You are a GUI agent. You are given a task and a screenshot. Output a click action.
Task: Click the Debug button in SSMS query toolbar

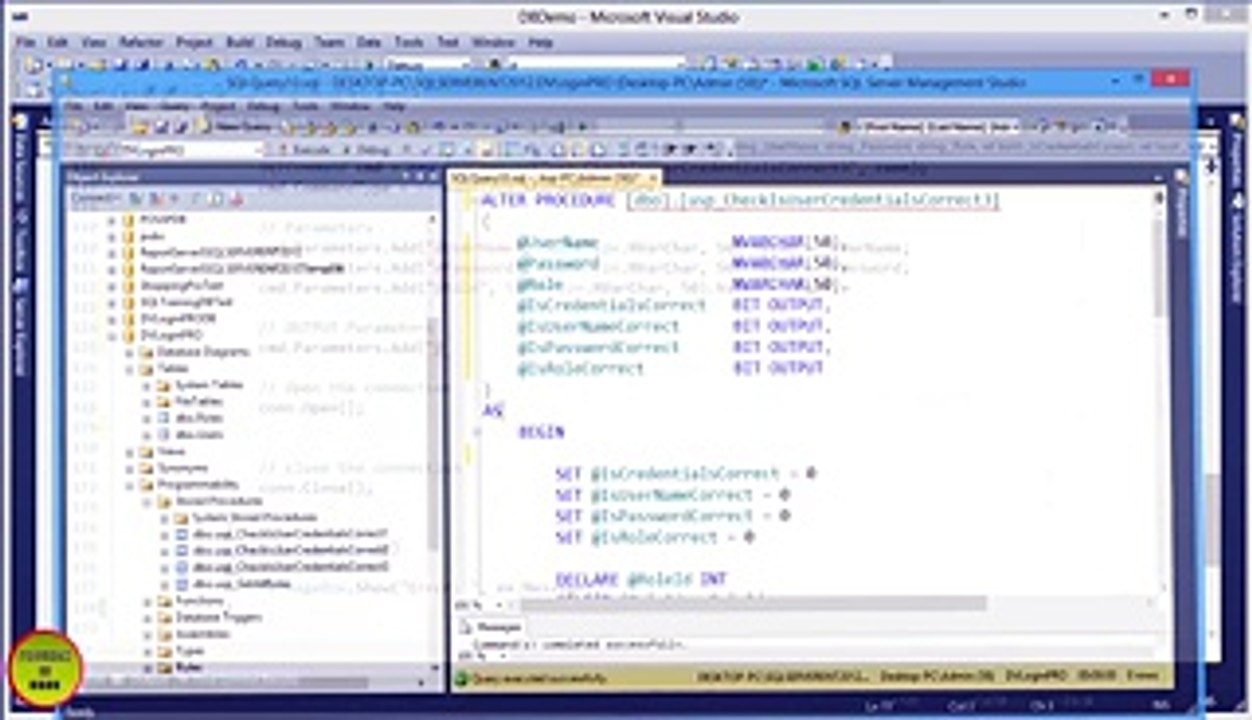point(368,149)
